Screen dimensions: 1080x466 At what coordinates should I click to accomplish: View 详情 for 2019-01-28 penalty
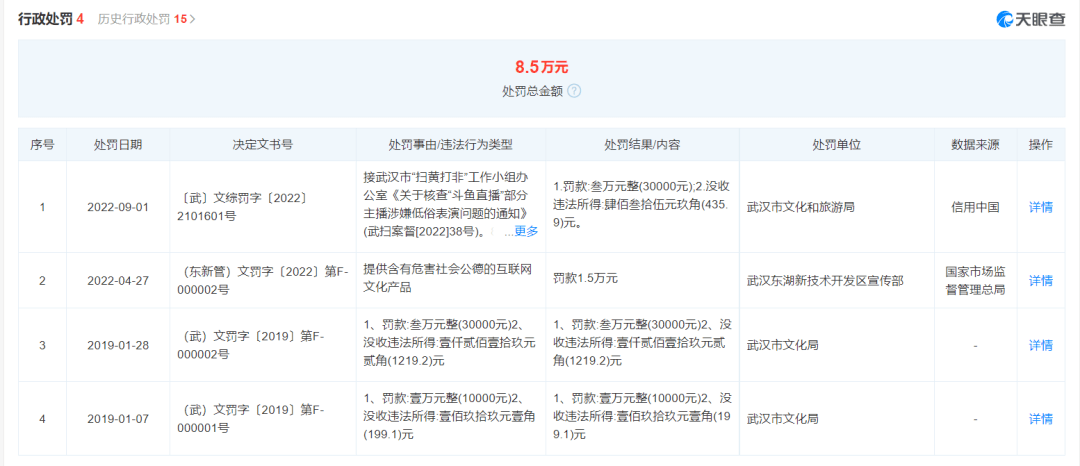(1040, 345)
